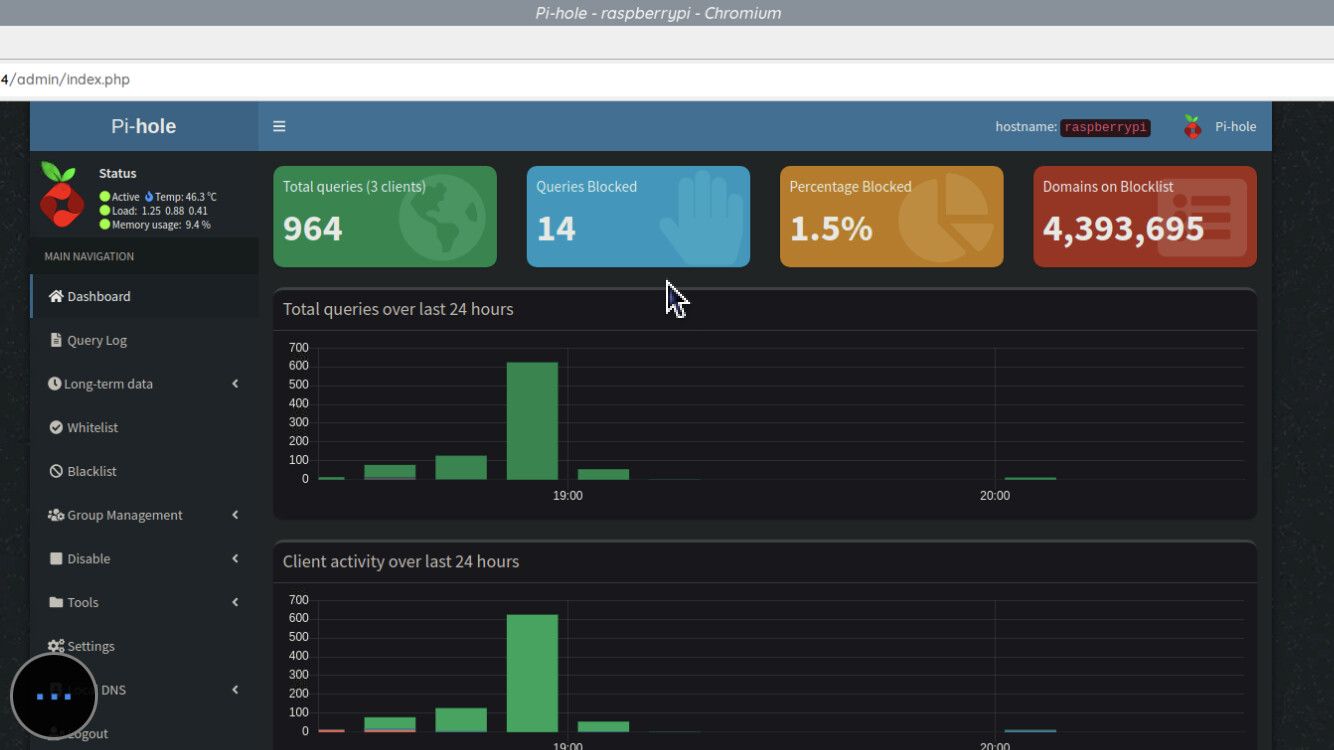Screen dimensions: 1334x750
Task: Click the Pi-hole title link in header
Action: (144, 126)
